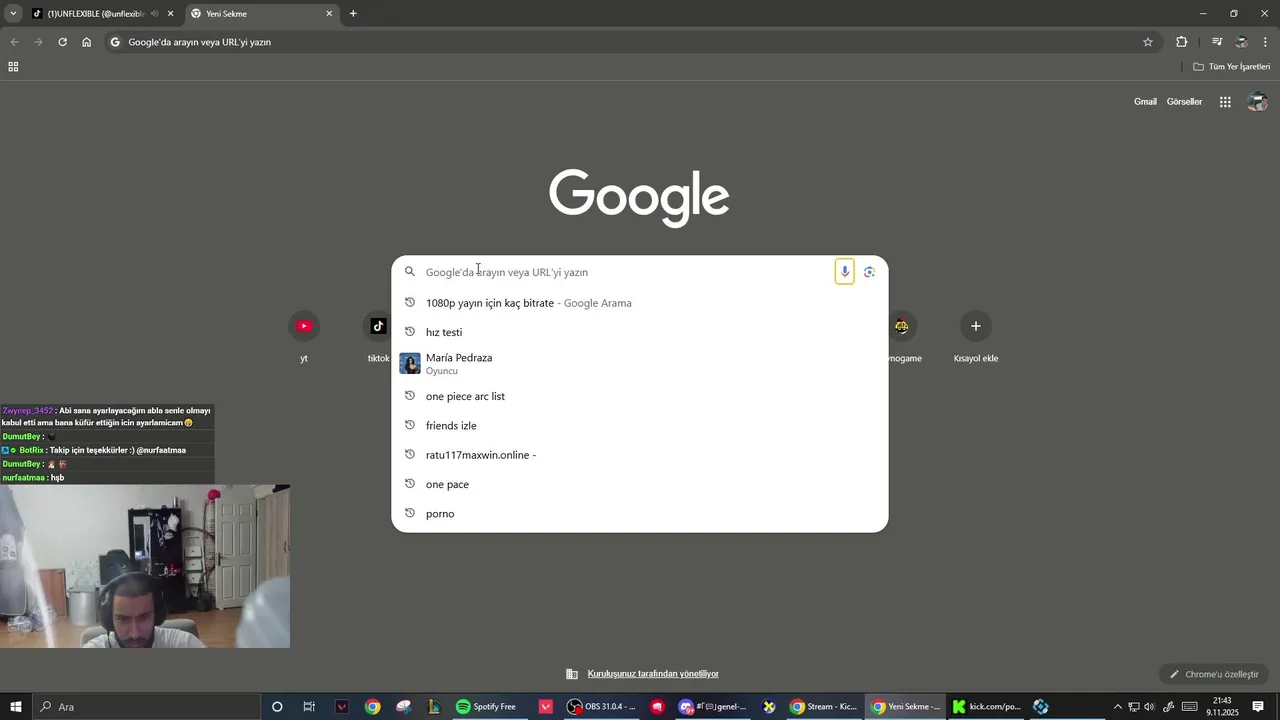
Task: Open the Google apps grid icon
Action: [x=1225, y=102]
